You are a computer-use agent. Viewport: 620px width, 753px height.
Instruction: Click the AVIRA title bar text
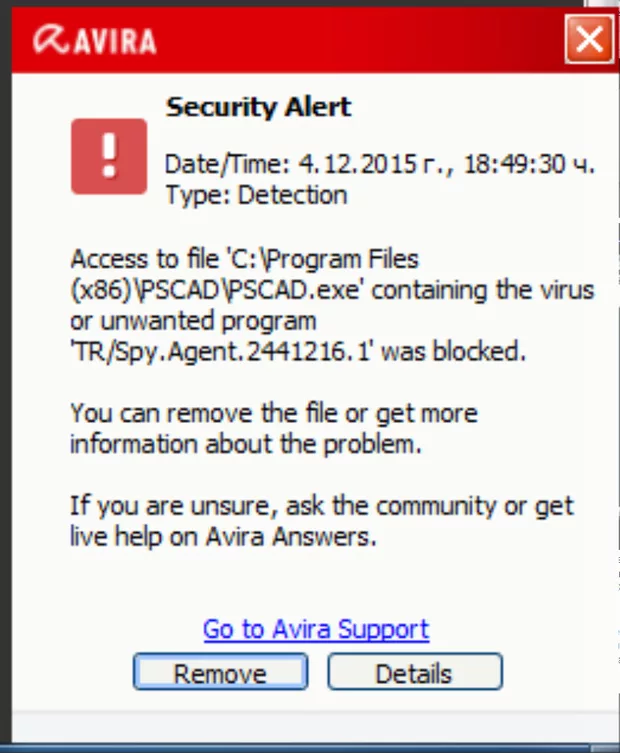click(x=112, y=41)
